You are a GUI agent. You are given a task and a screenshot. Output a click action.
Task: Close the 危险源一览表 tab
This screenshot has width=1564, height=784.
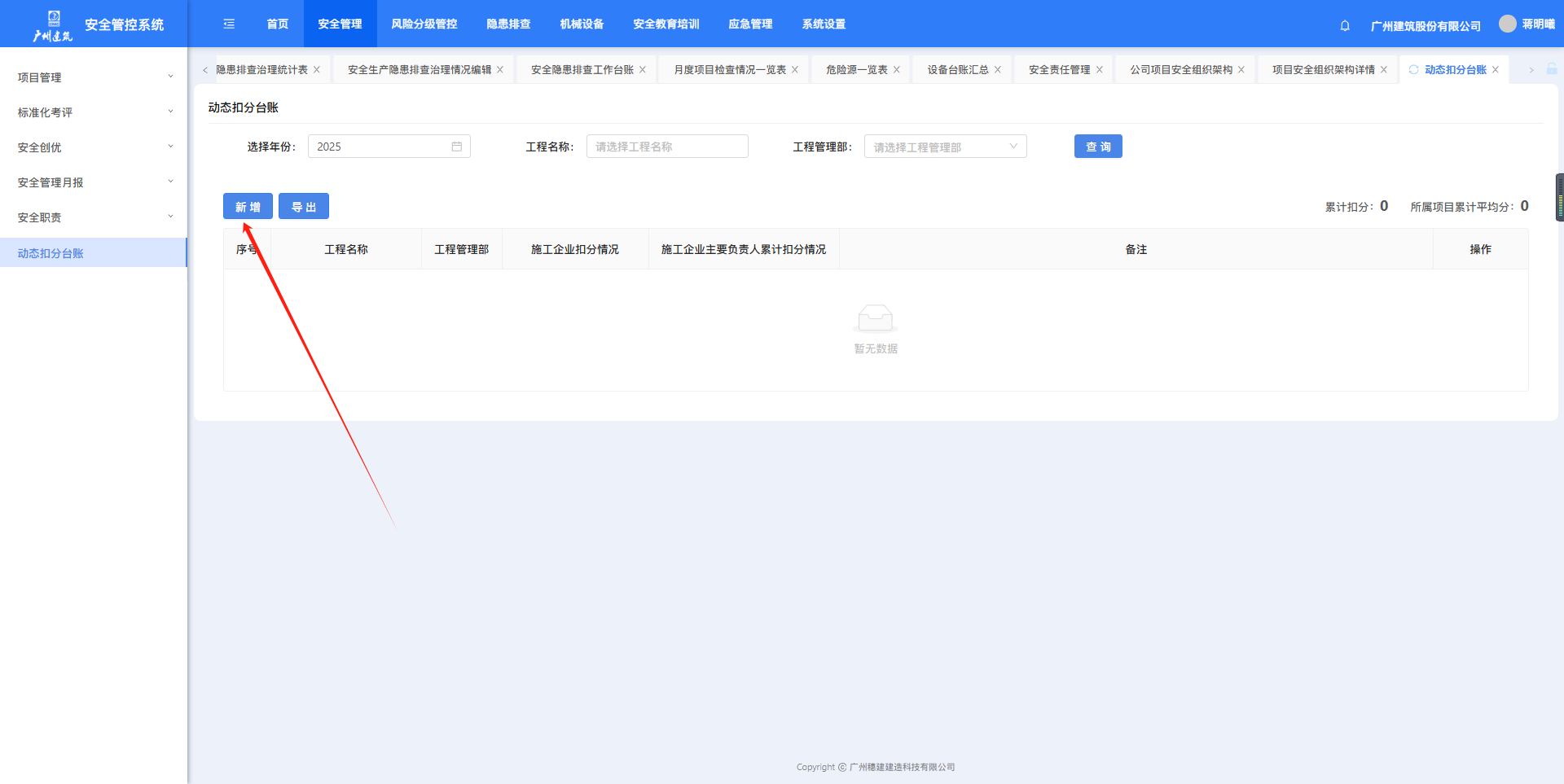pos(897,70)
